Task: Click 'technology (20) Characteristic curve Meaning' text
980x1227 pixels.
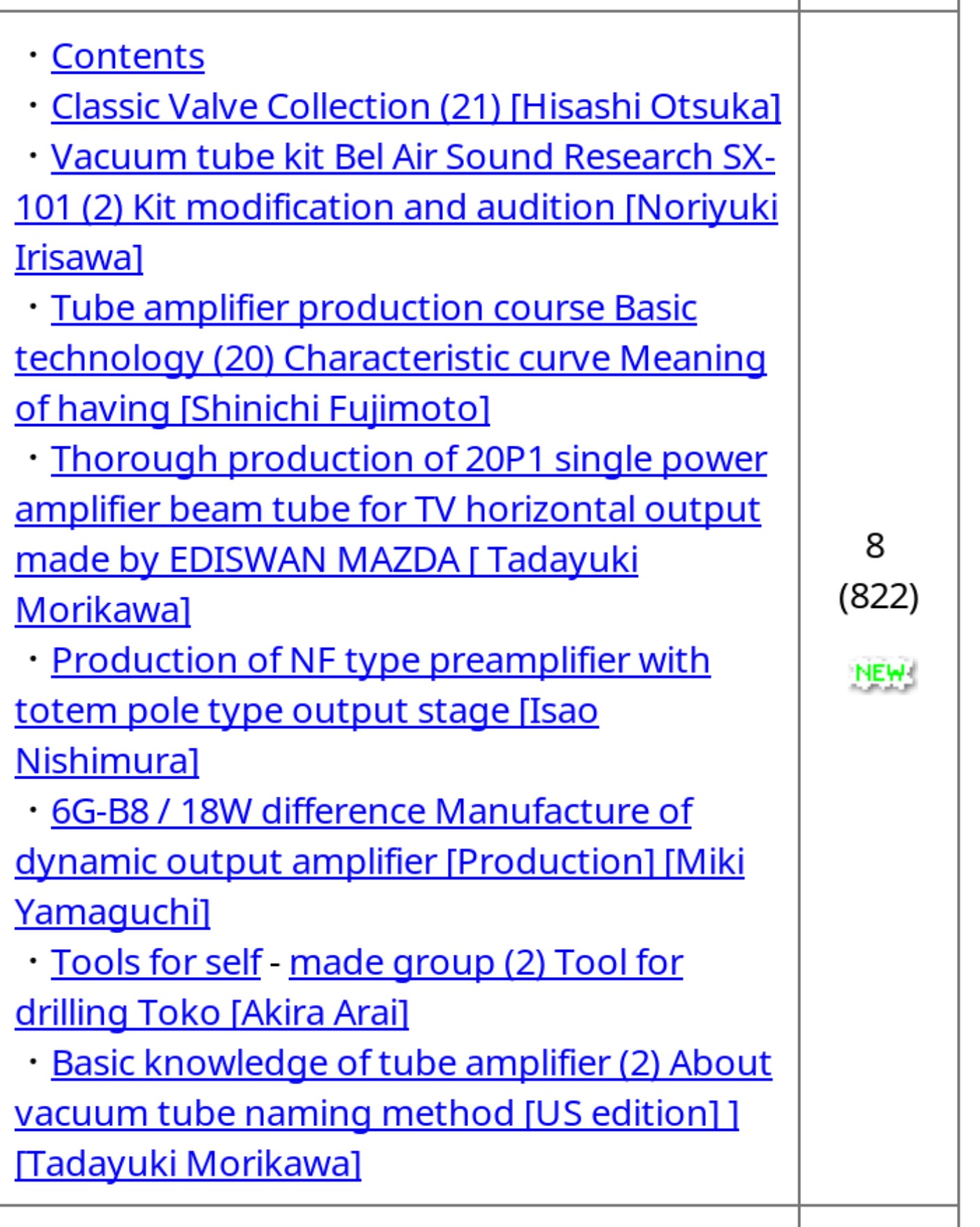Action: click(391, 359)
